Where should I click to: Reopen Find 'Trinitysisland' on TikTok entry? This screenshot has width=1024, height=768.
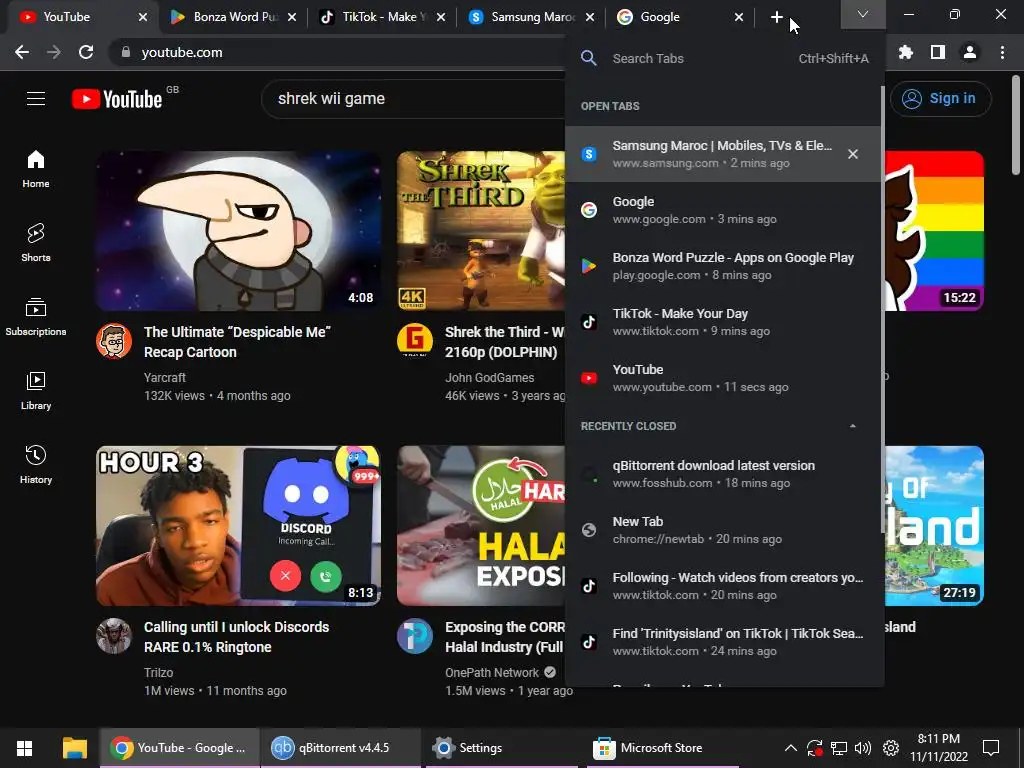(x=723, y=641)
